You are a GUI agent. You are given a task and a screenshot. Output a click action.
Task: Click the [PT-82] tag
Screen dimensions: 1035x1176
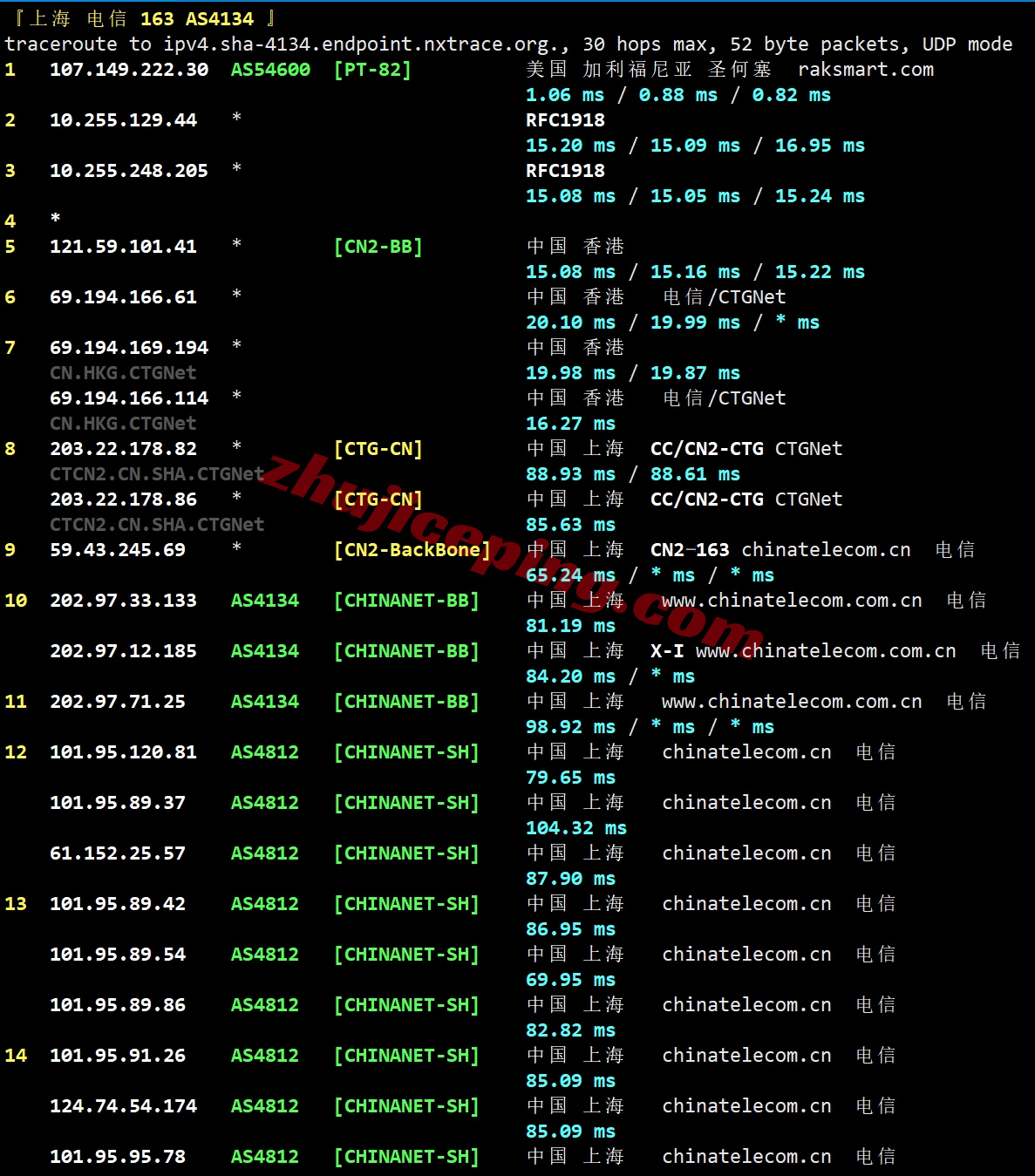click(372, 70)
